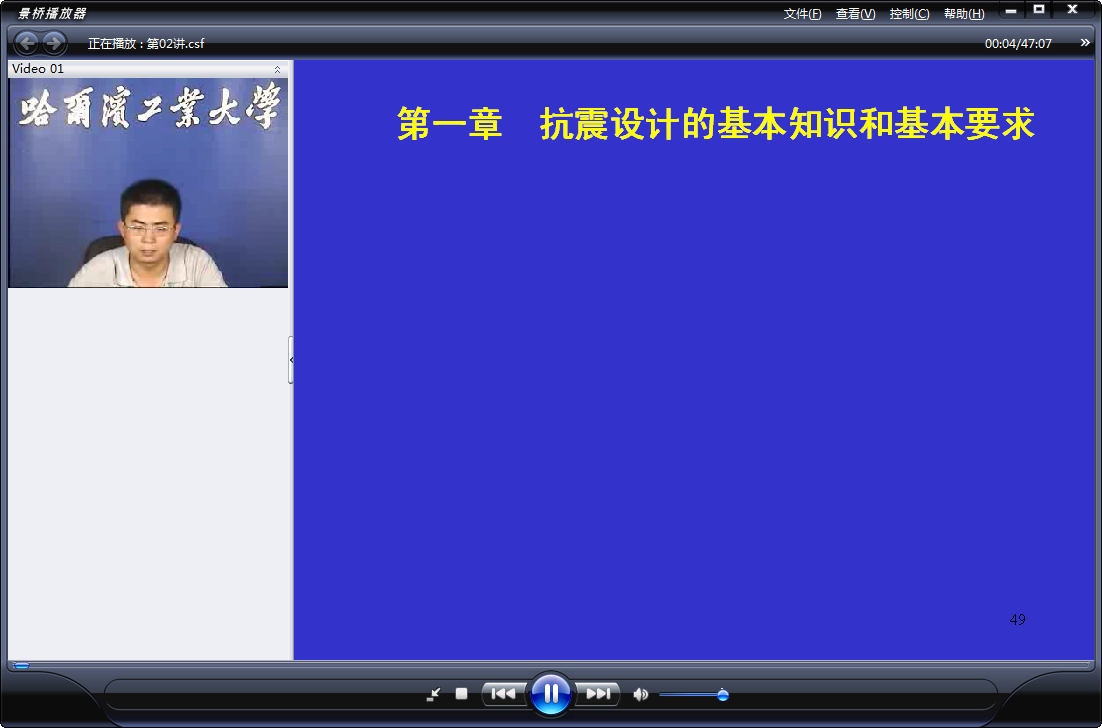Open the 帮助(H) menu
The width and height of the screenshot is (1102, 728).
[x=964, y=14]
